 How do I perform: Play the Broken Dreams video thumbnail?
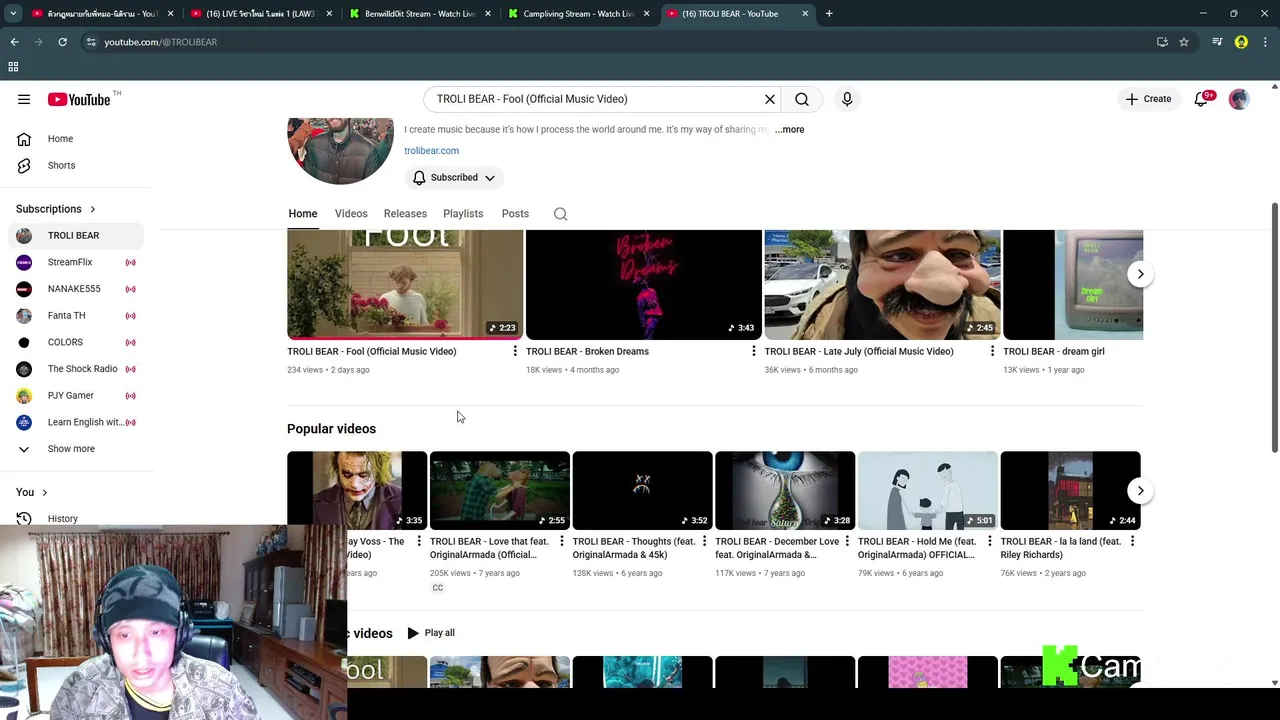coord(643,284)
